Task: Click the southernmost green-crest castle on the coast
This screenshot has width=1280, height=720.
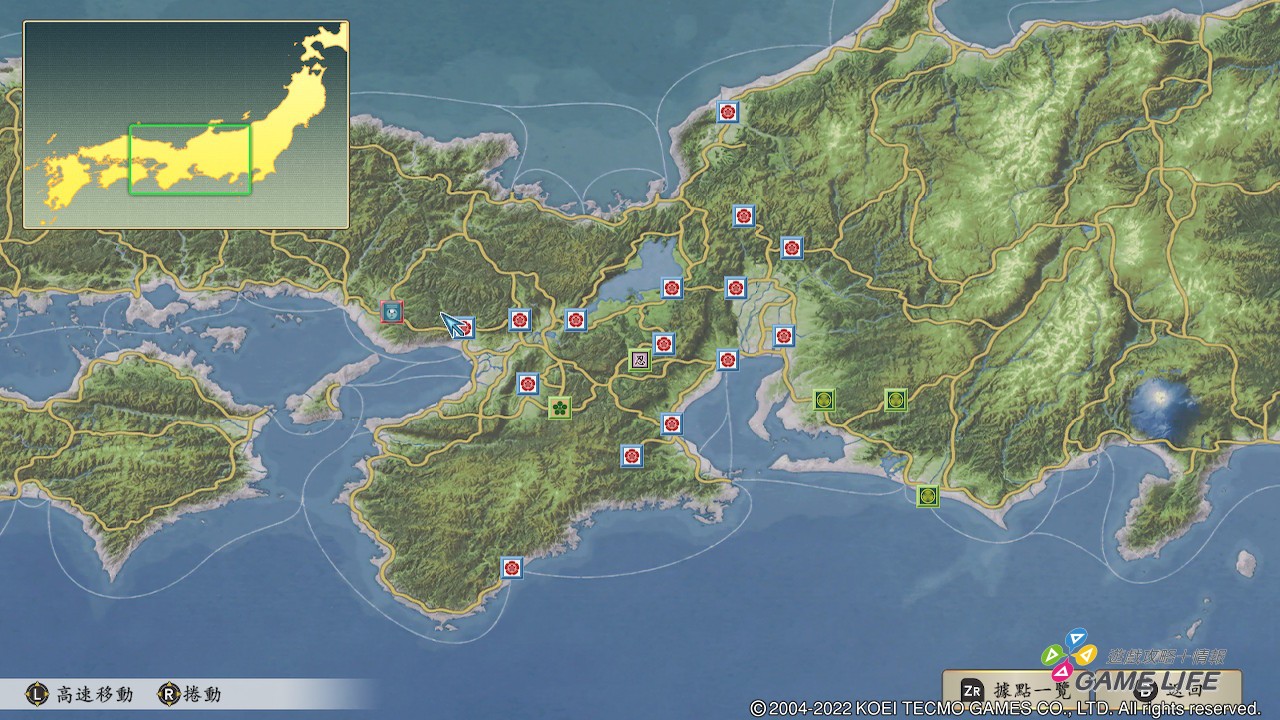Action: click(x=928, y=496)
